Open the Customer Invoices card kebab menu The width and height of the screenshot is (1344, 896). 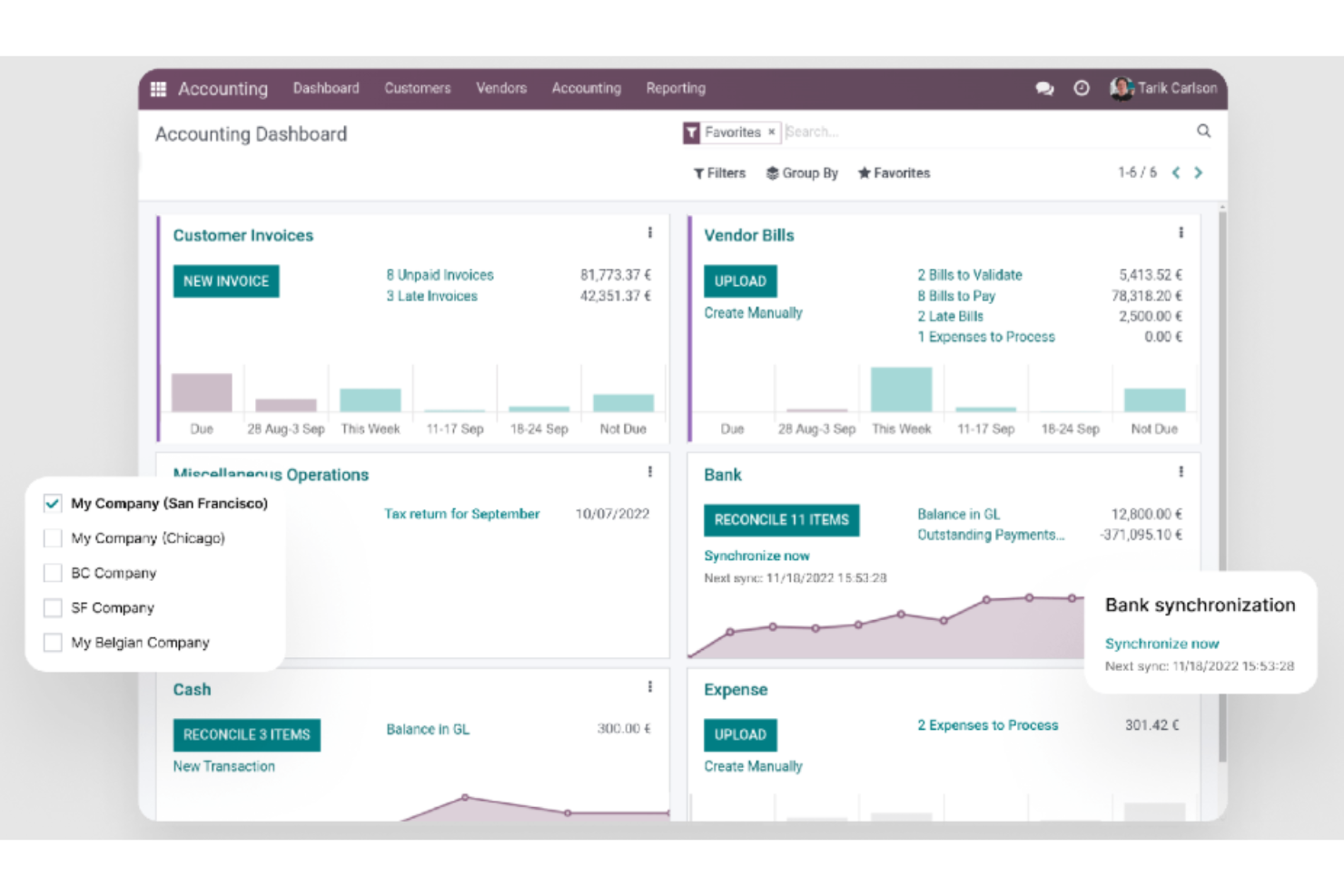click(650, 232)
